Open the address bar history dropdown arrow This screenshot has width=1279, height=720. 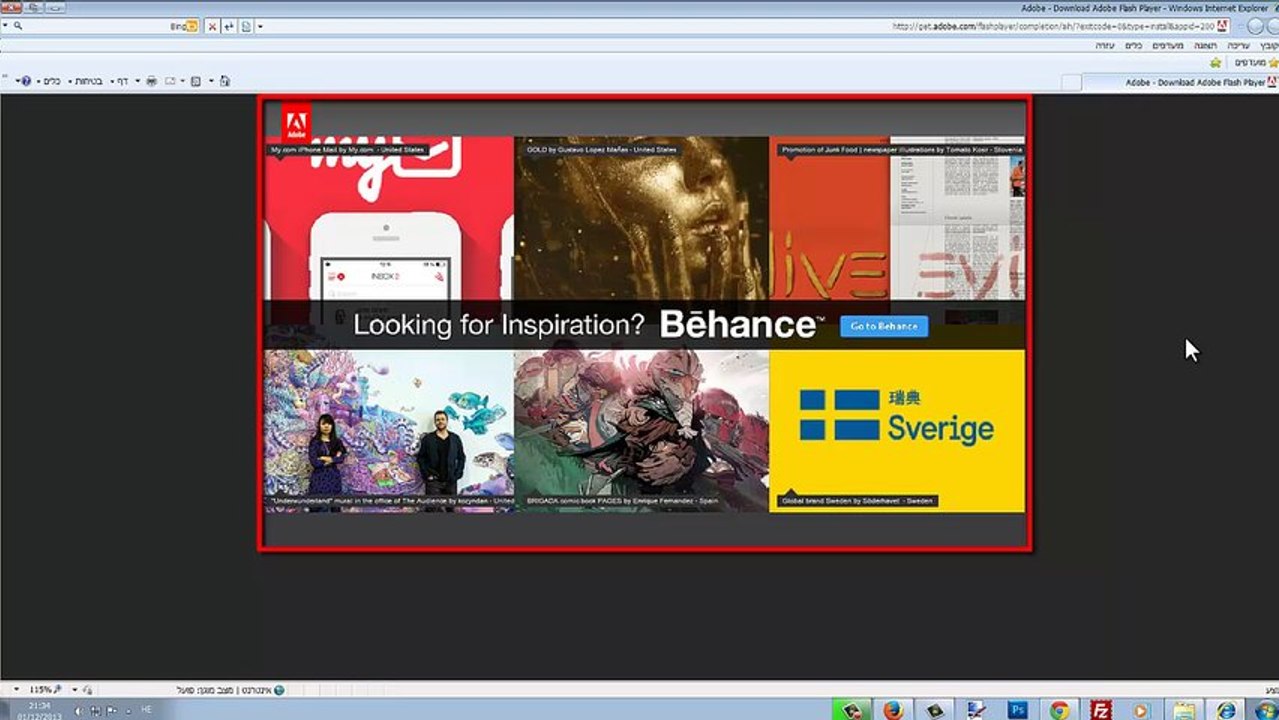[x=260, y=26]
